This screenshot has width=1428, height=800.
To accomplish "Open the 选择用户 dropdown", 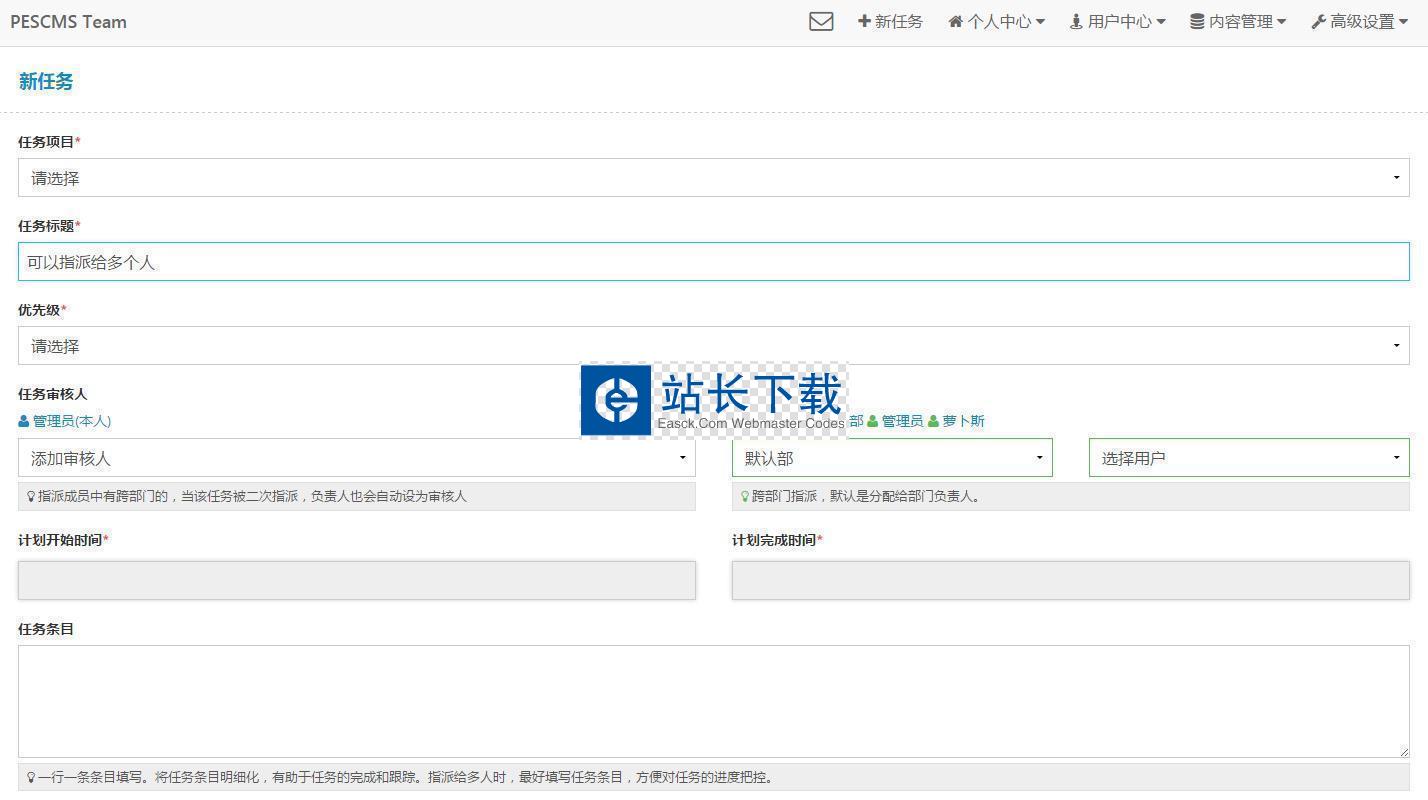I will point(1248,458).
